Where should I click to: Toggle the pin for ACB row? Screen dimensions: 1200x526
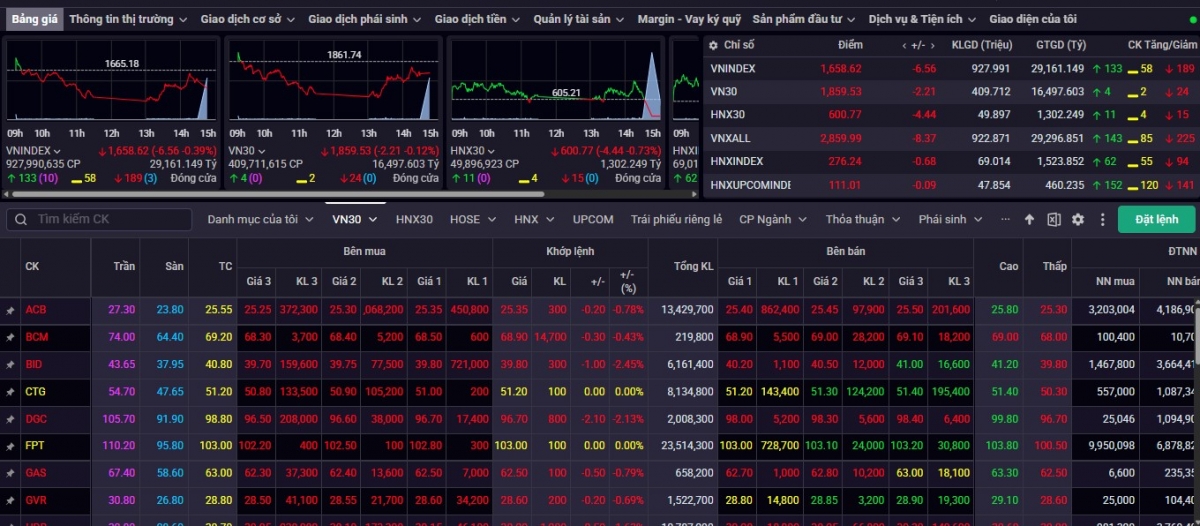click(x=10, y=310)
